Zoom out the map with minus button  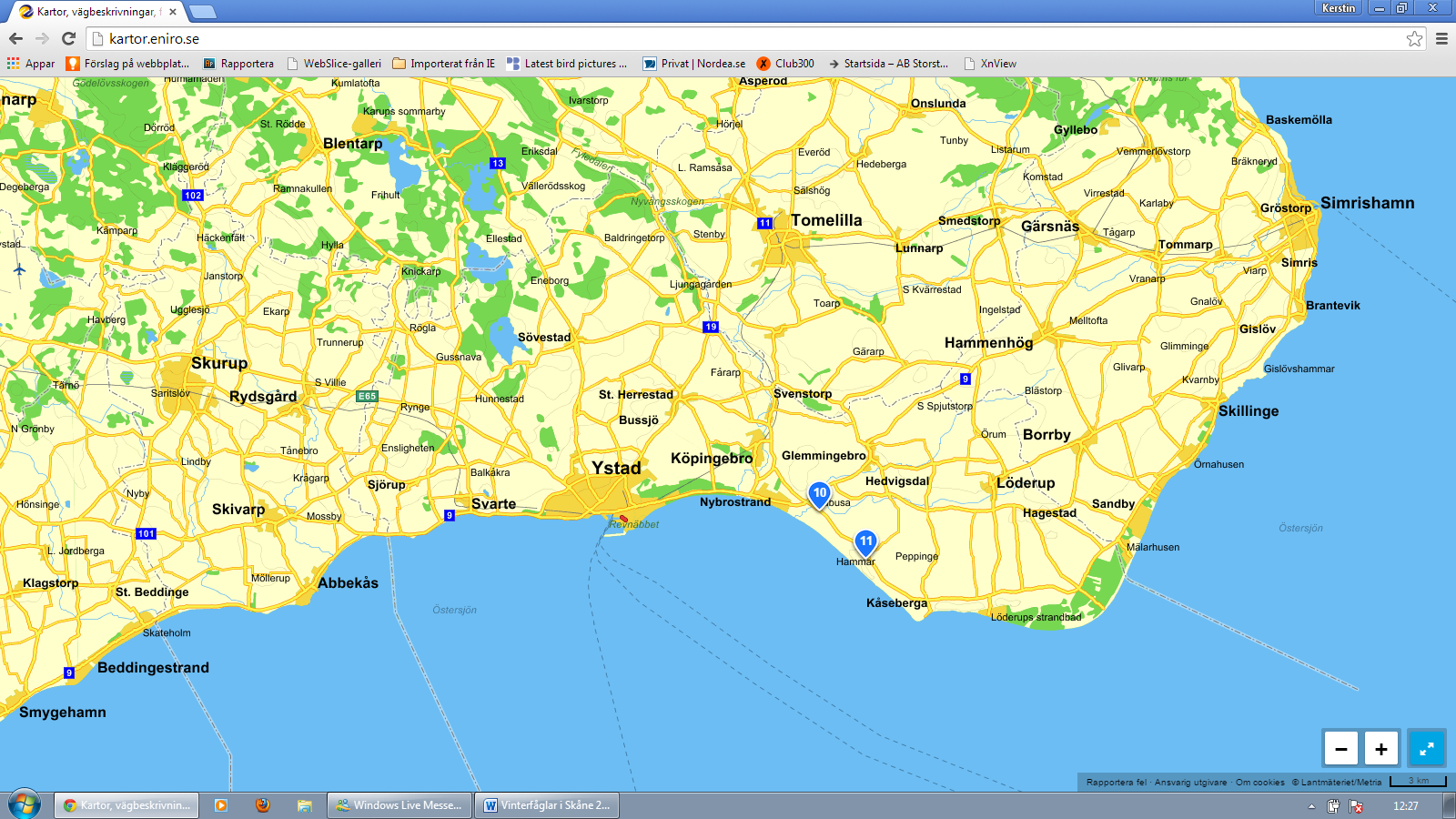[x=1340, y=748]
